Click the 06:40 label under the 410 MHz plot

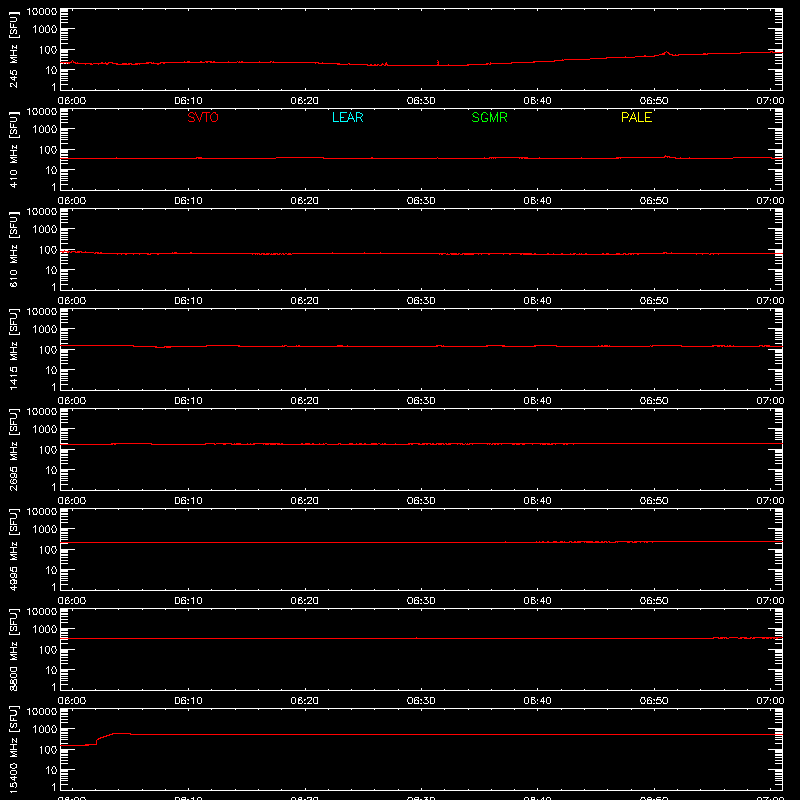click(537, 201)
